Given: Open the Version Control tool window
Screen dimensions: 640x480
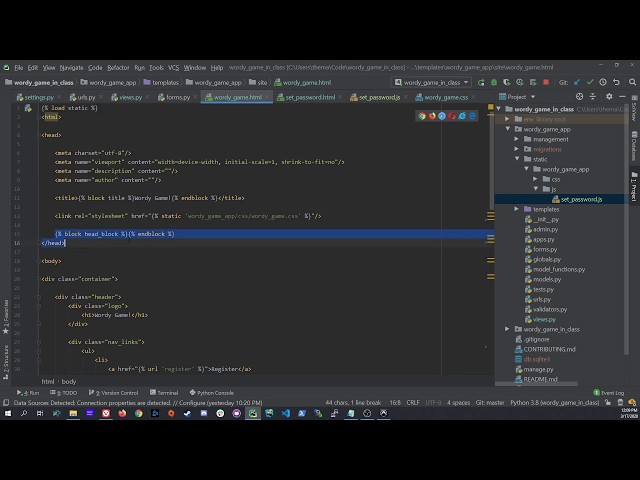Looking at the screenshot, I should point(113,393).
